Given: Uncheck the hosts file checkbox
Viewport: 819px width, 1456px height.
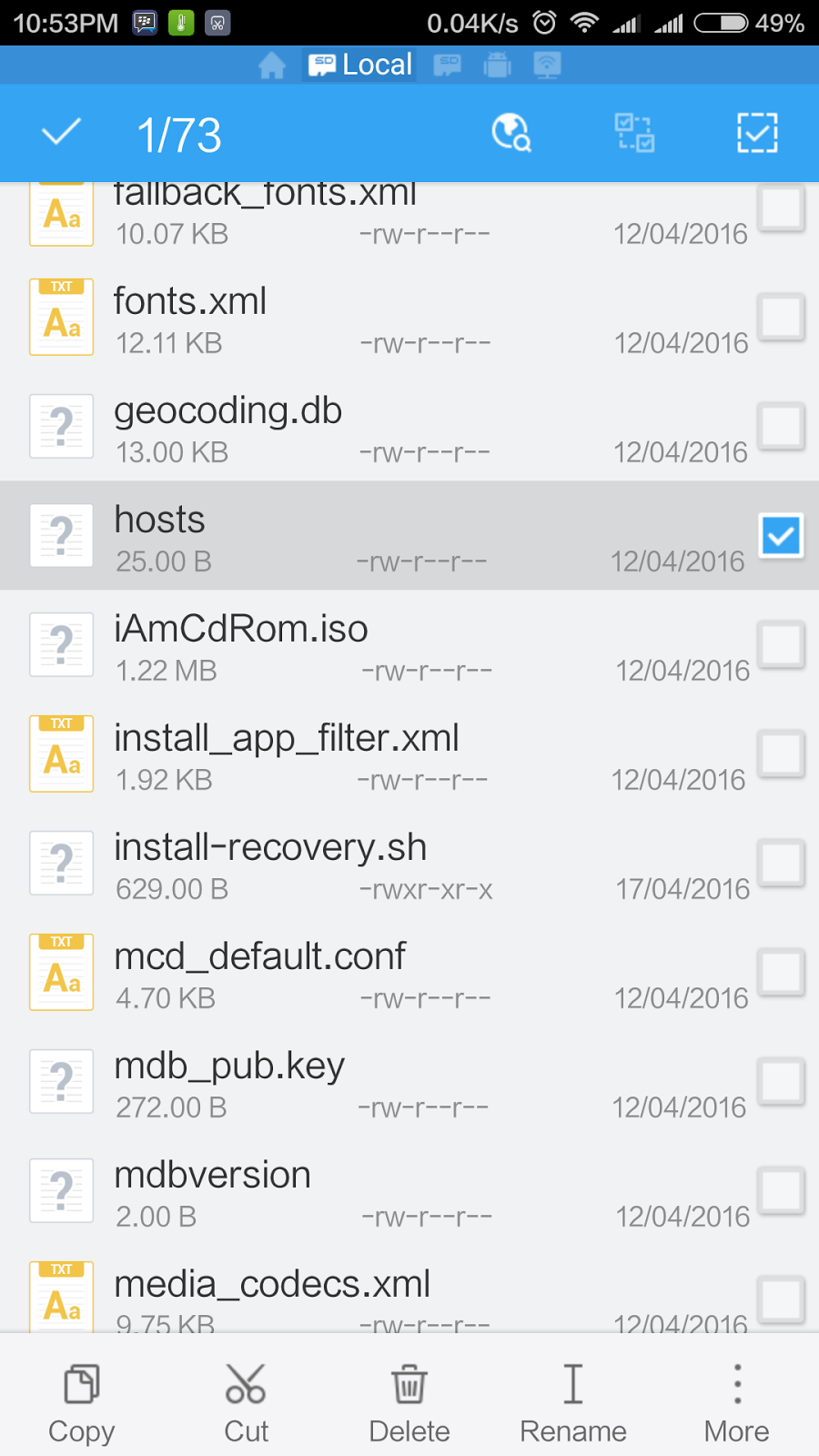Looking at the screenshot, I should pyautogui.click(x=781, y=535).
